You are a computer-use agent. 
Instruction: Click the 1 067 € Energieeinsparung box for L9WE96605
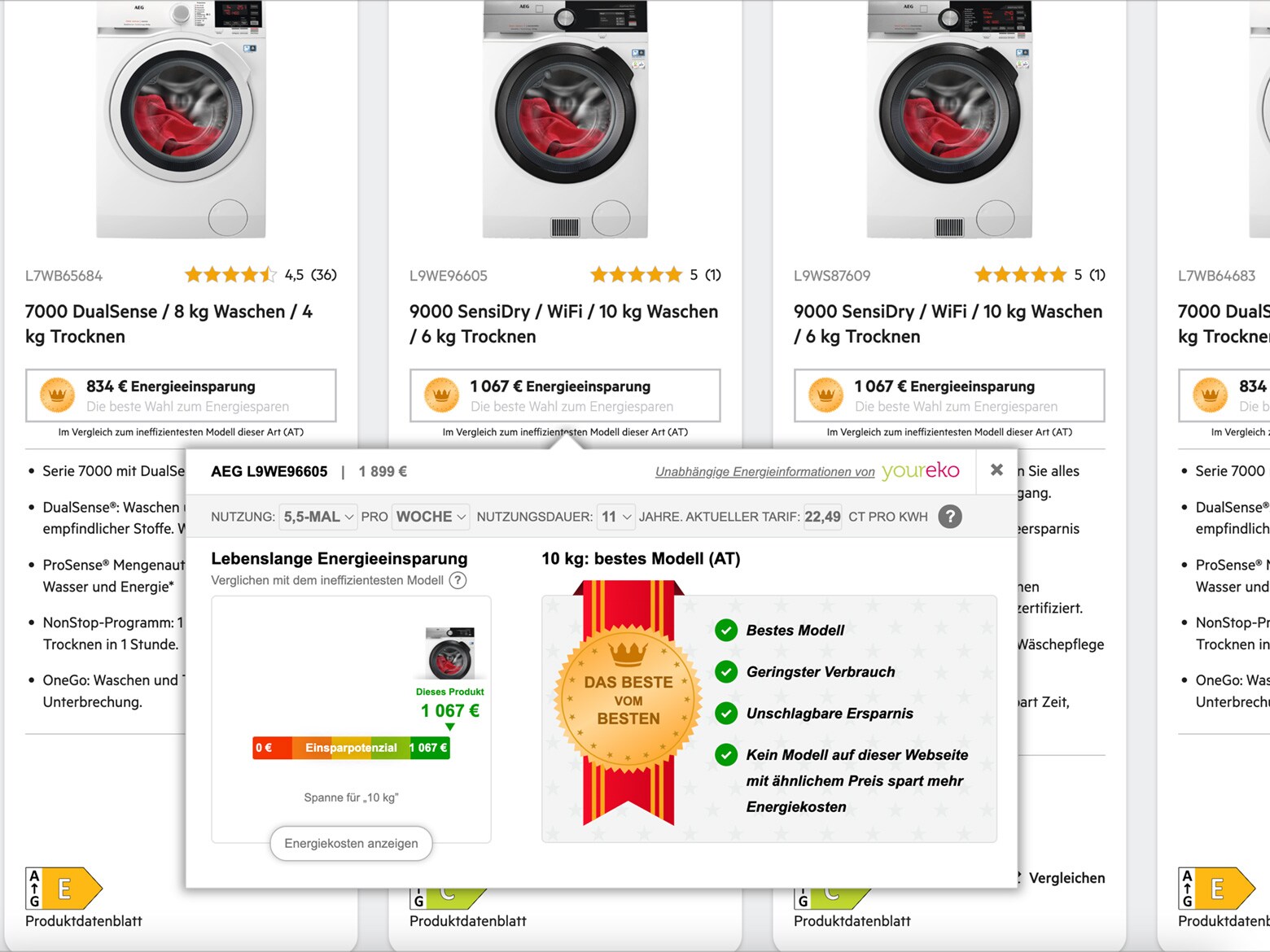point(565,395)
